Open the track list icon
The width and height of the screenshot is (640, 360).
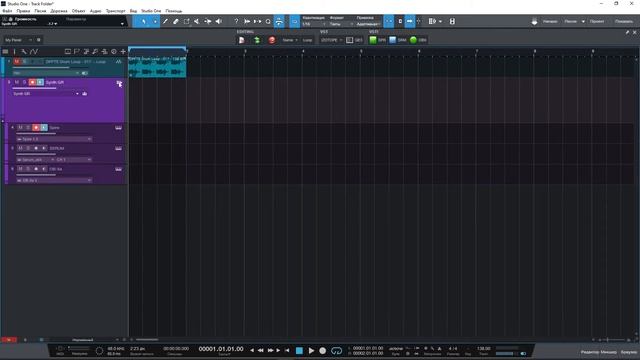point(5,51)
